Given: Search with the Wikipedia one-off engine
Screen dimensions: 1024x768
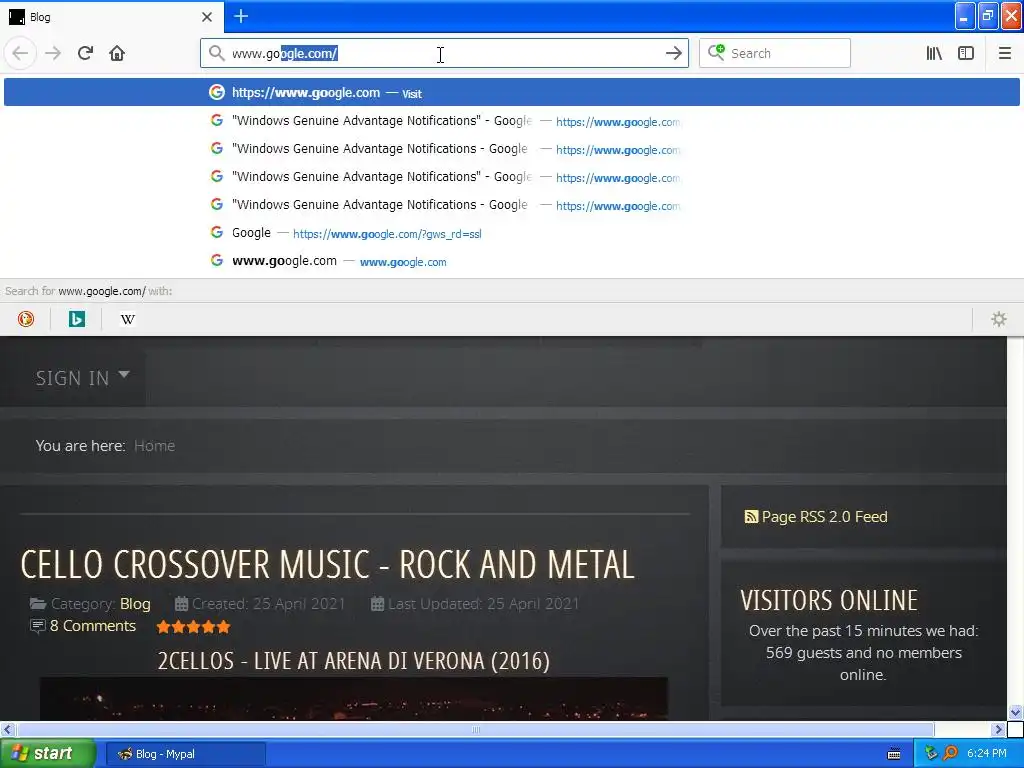Looking at the screenshot, I should click(x=128, y=319).
